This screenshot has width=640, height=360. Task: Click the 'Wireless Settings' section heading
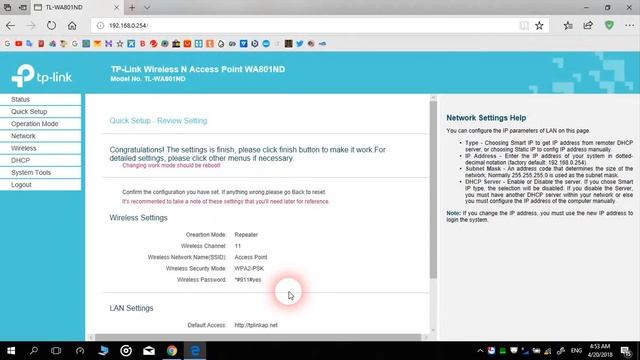138,218
